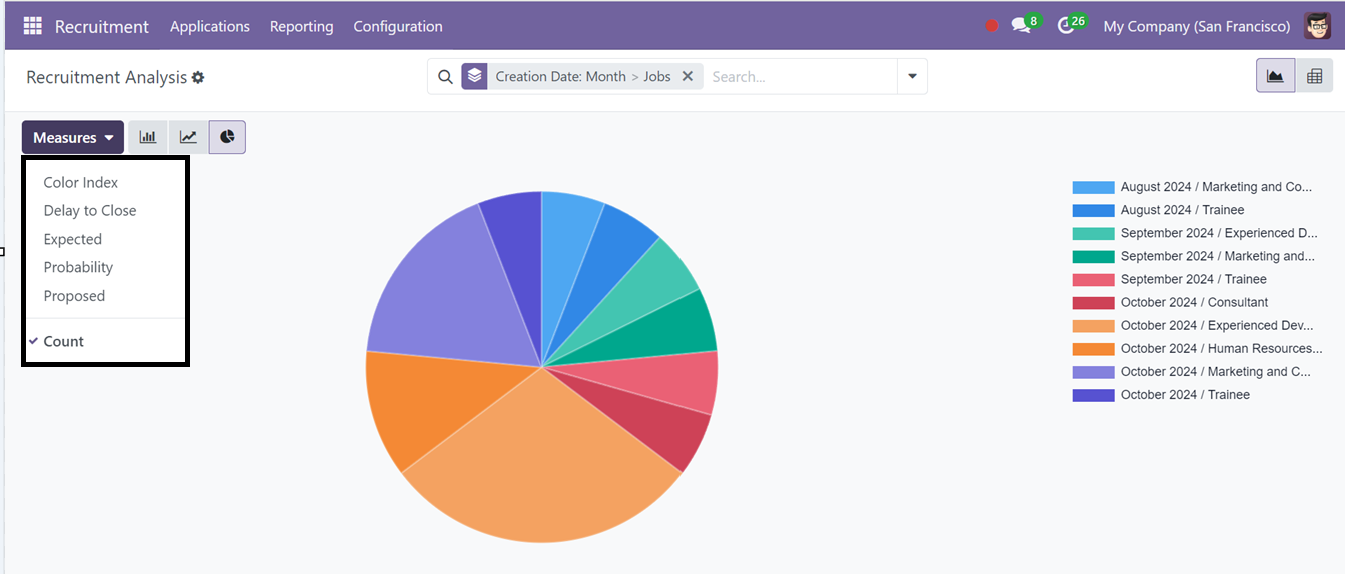Switch to line chart view

(188, 137)
